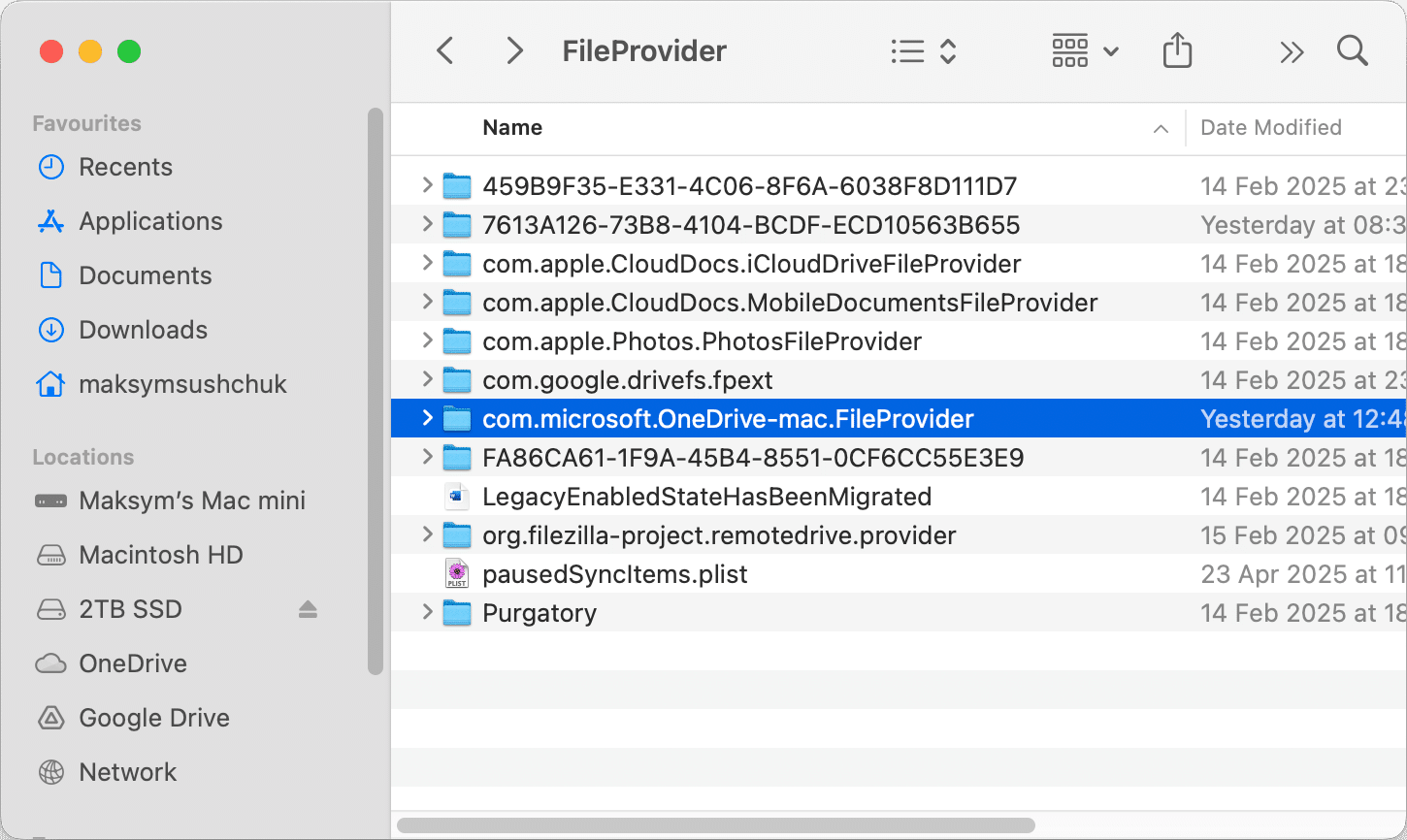The image size is (1407, 840).
Task: Click the back navigation arrow
Action: pyautogui.click(x=444, y=50)
